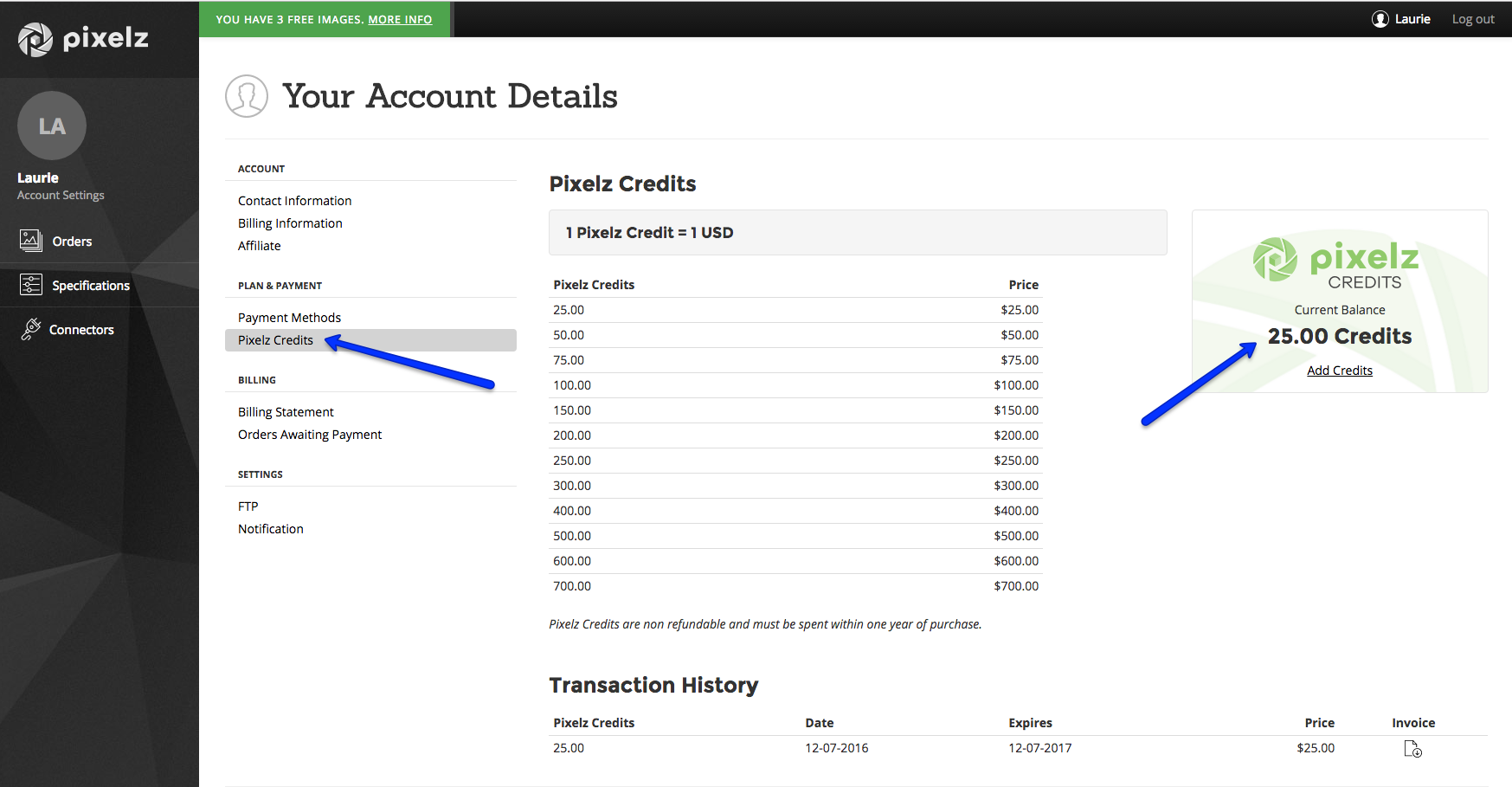Open Affiliate section
This screenshot has height=787, width=1512.
click(260, 246)
